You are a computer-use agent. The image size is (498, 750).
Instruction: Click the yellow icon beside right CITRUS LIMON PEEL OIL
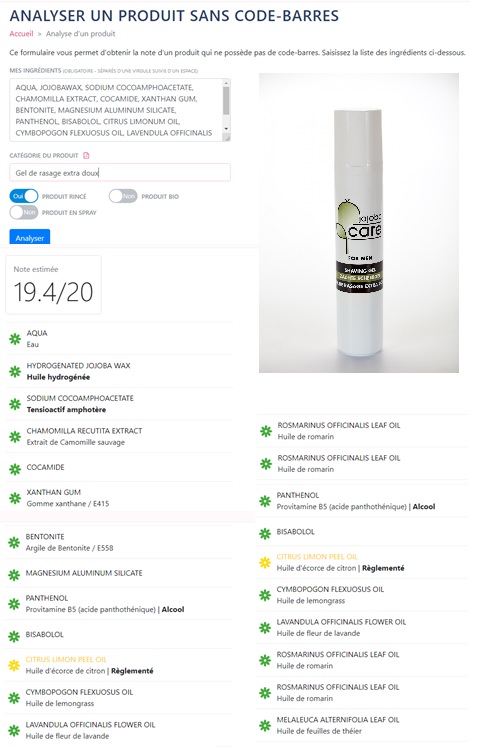click(265, 562)
